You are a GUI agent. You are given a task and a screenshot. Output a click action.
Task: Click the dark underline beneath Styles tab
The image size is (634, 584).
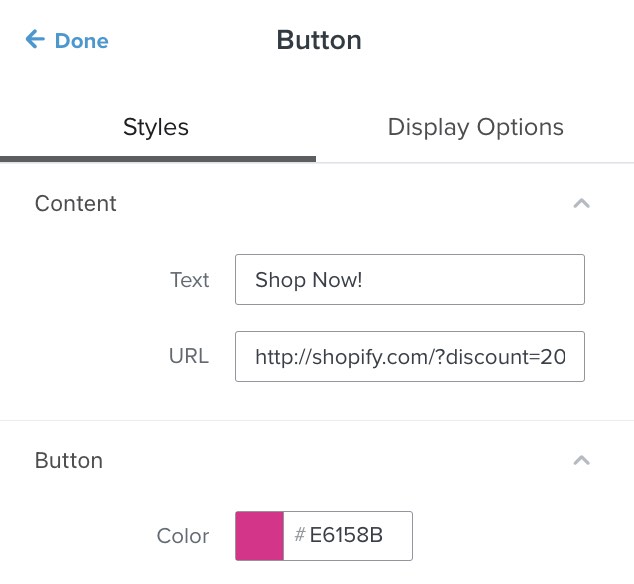point(158,158)
